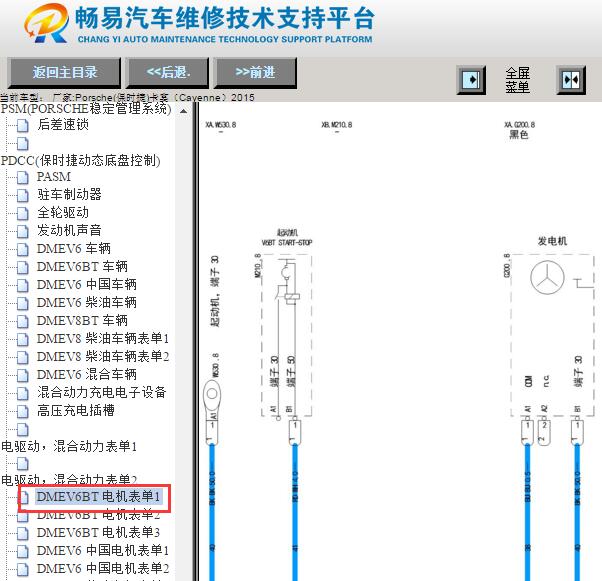Click document icon beside DMEV6 柴油车辆
602x581 pixels.
[x=23, y=304]
